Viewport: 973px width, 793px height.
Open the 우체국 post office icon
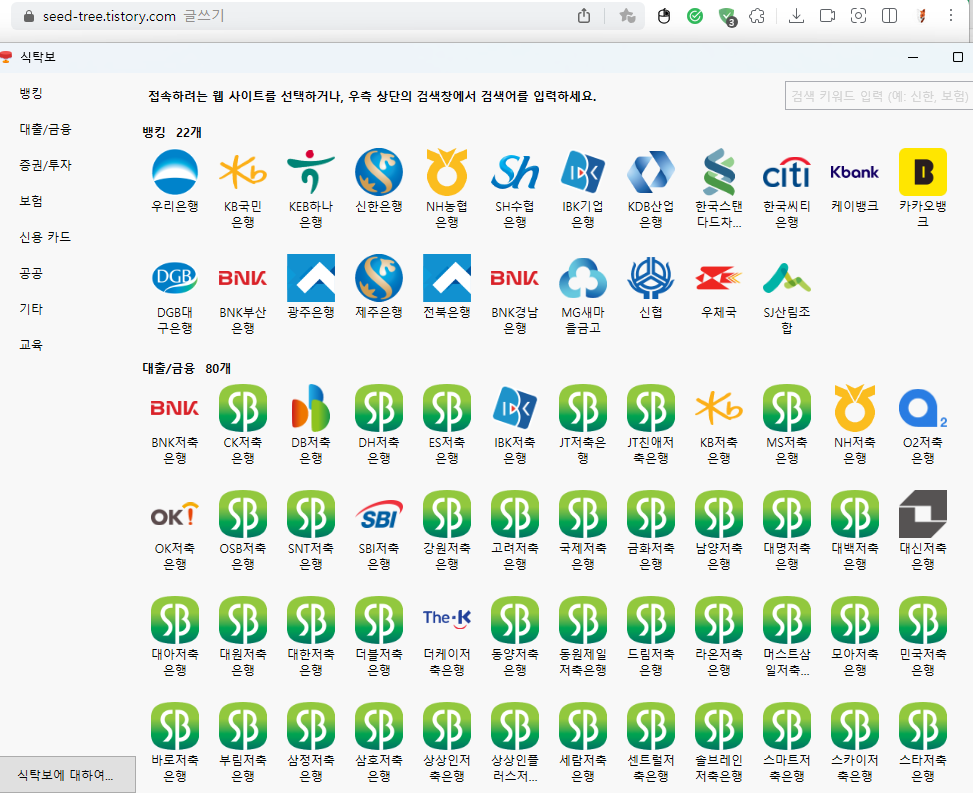pyautogui.click(x=719, y=278)
